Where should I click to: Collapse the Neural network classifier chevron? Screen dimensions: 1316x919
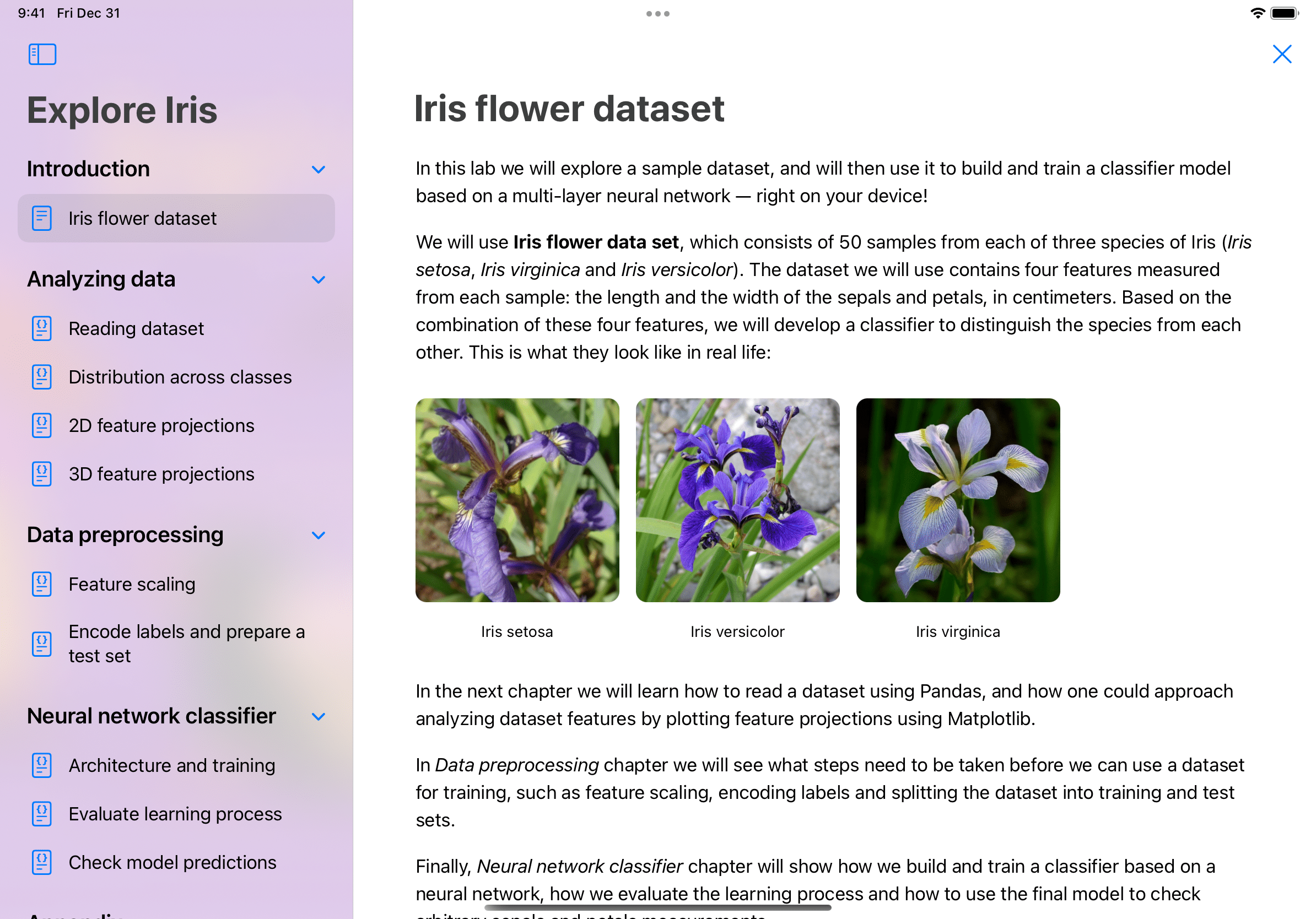(x=318, y=716)
